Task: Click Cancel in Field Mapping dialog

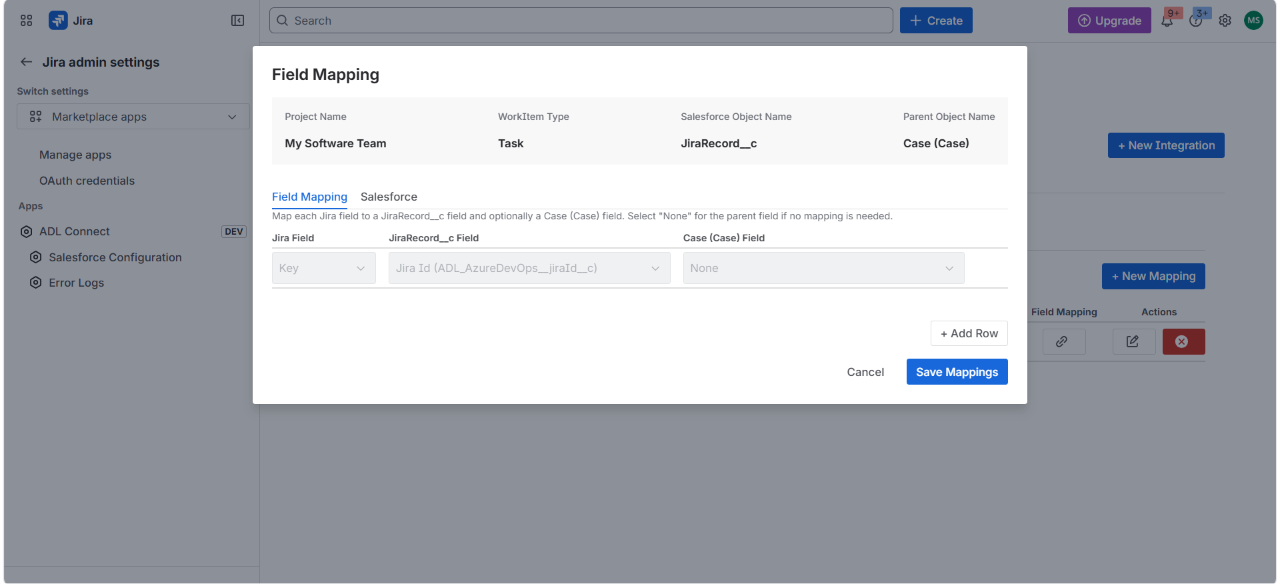Action: click(x=865, y=372)
